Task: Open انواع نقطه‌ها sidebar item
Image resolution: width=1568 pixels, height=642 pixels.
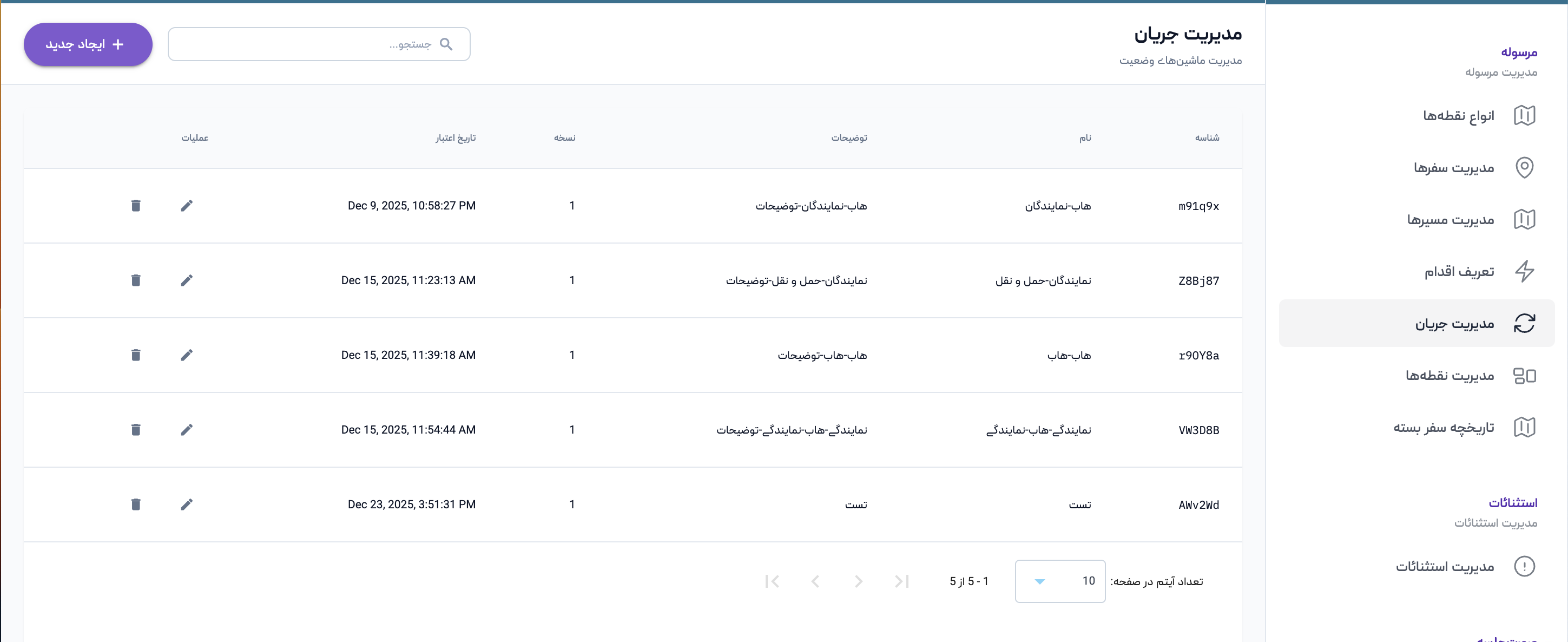Action: [x=1458, y=116]
